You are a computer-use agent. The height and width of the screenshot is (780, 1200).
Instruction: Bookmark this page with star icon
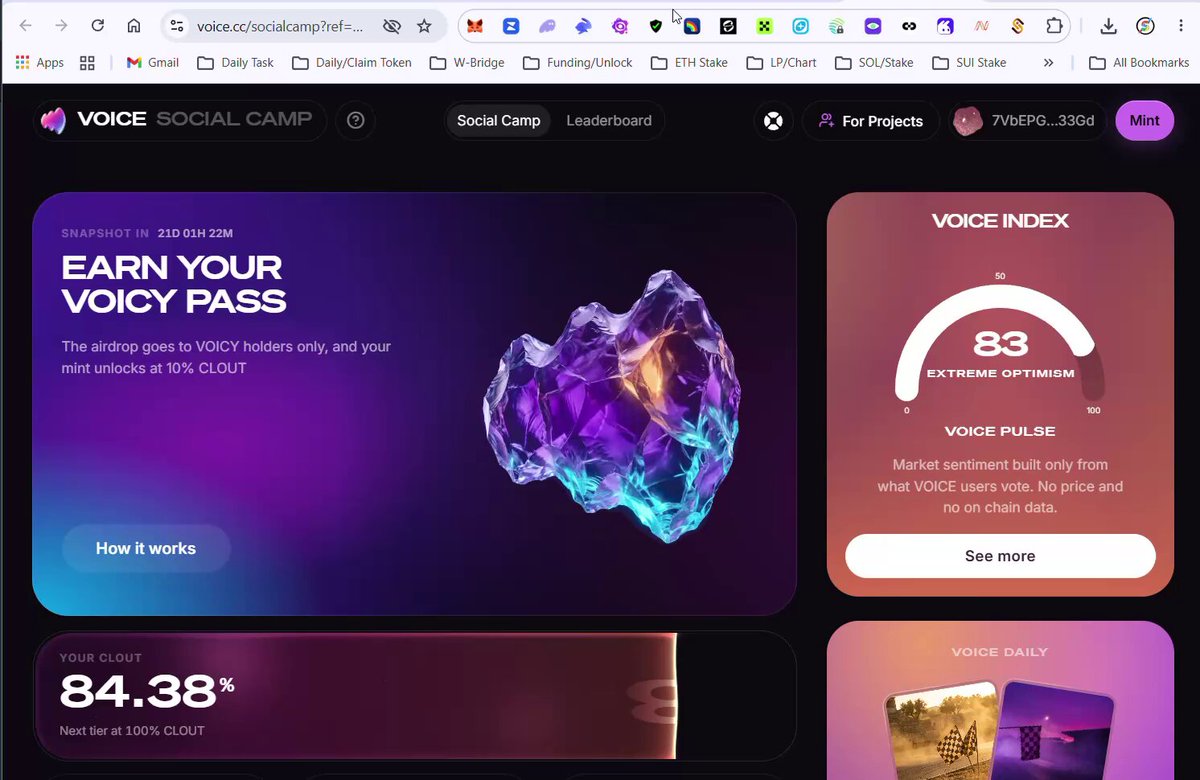click(x=424, y=26)
